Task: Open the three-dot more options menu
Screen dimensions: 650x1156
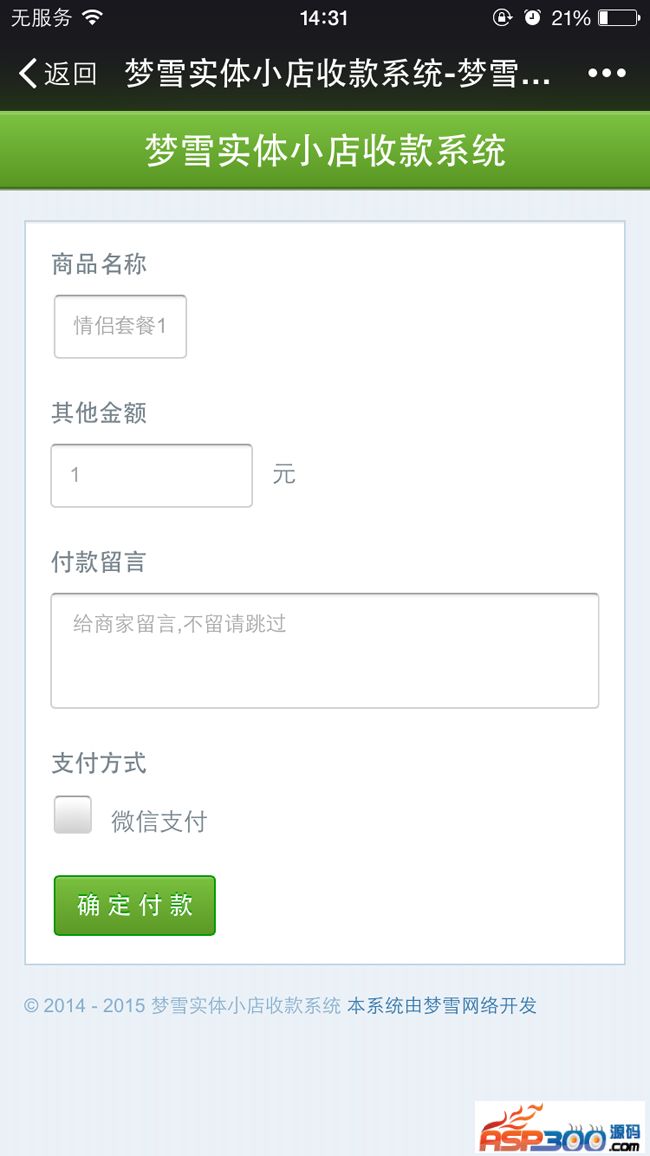Action: (x=607, y=73)
